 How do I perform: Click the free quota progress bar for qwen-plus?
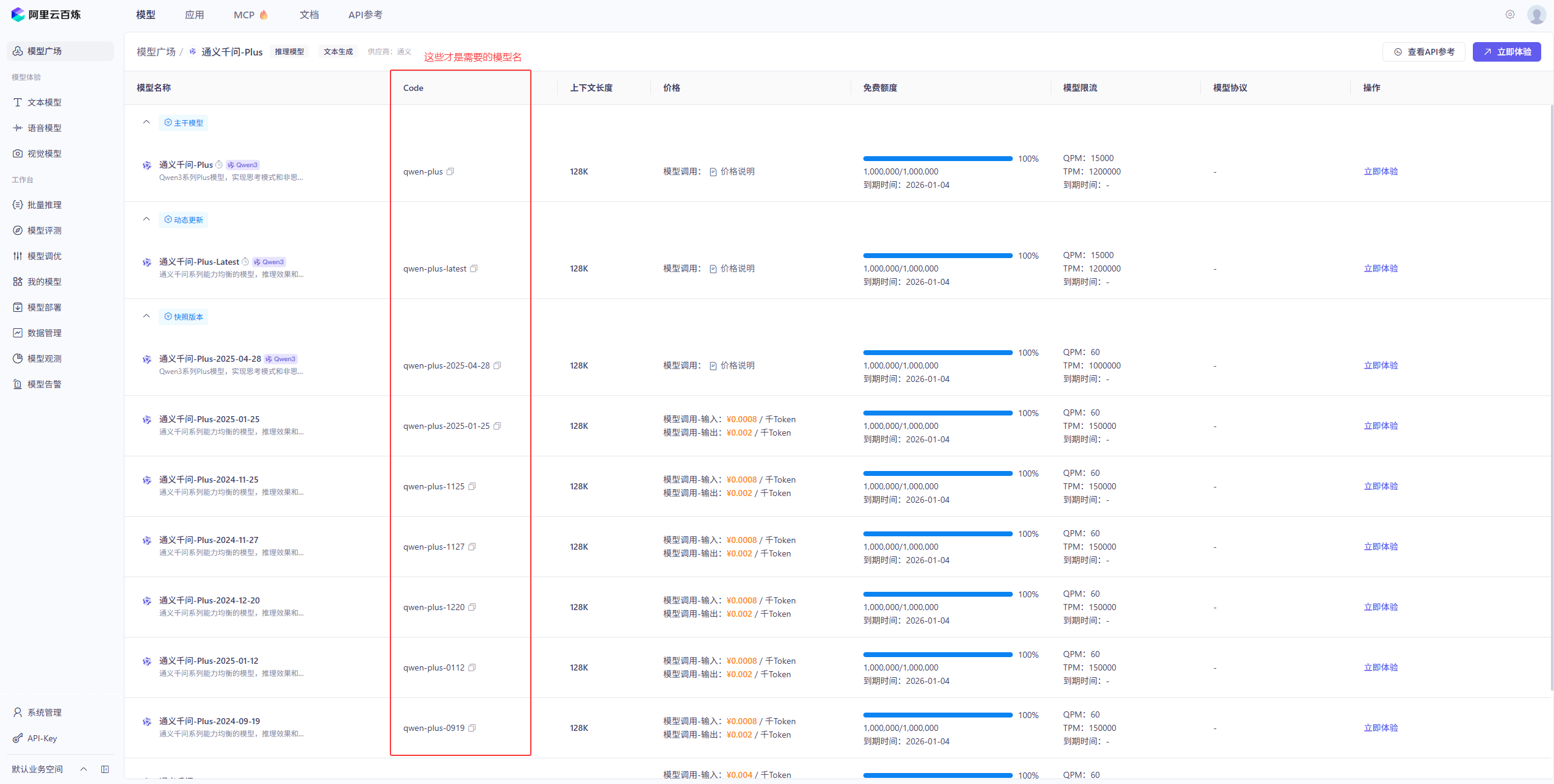pos(938,159)
